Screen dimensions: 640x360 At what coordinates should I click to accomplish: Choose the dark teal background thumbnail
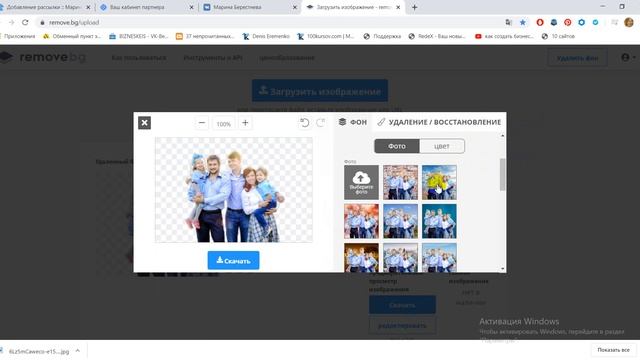pos(439,221)
